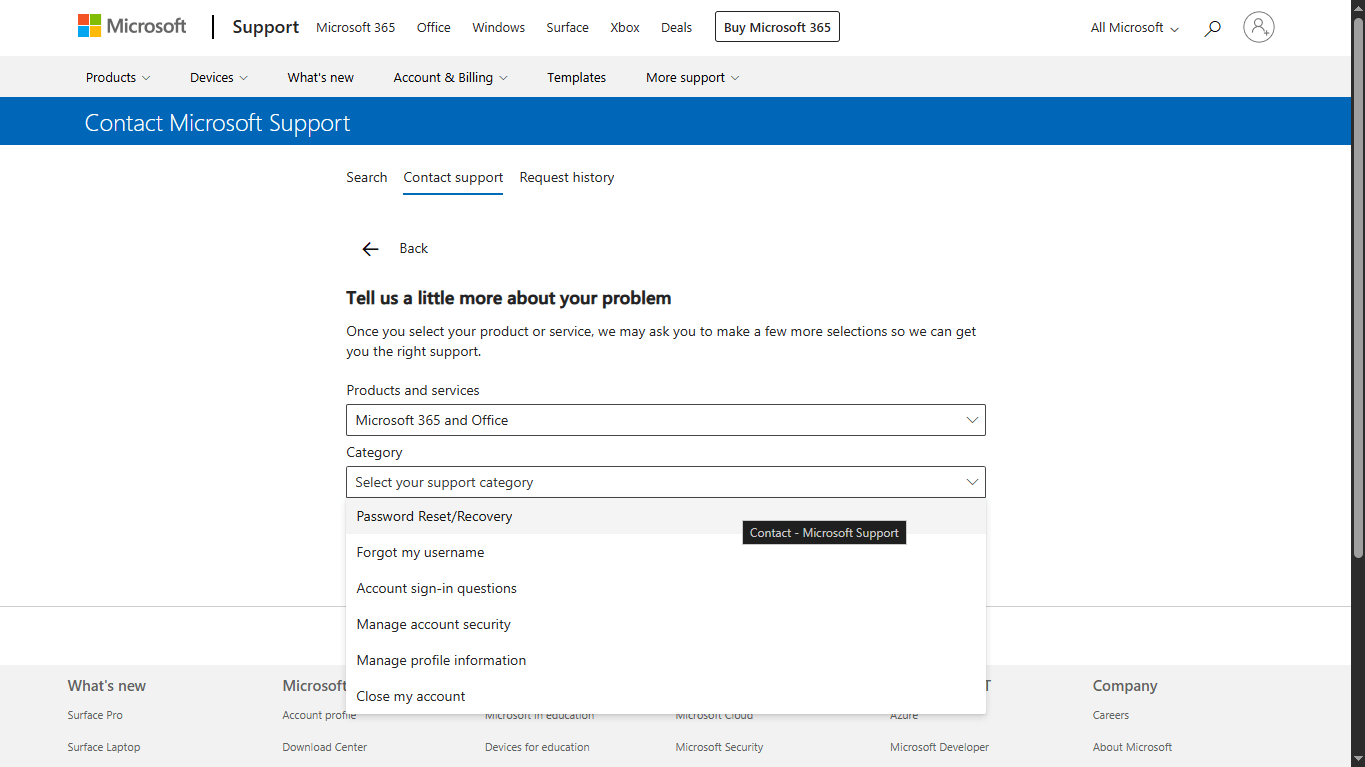Click the account sign-in avatar icon
The height and width of the screenshot is (767, 1365).
(1259, 27)
